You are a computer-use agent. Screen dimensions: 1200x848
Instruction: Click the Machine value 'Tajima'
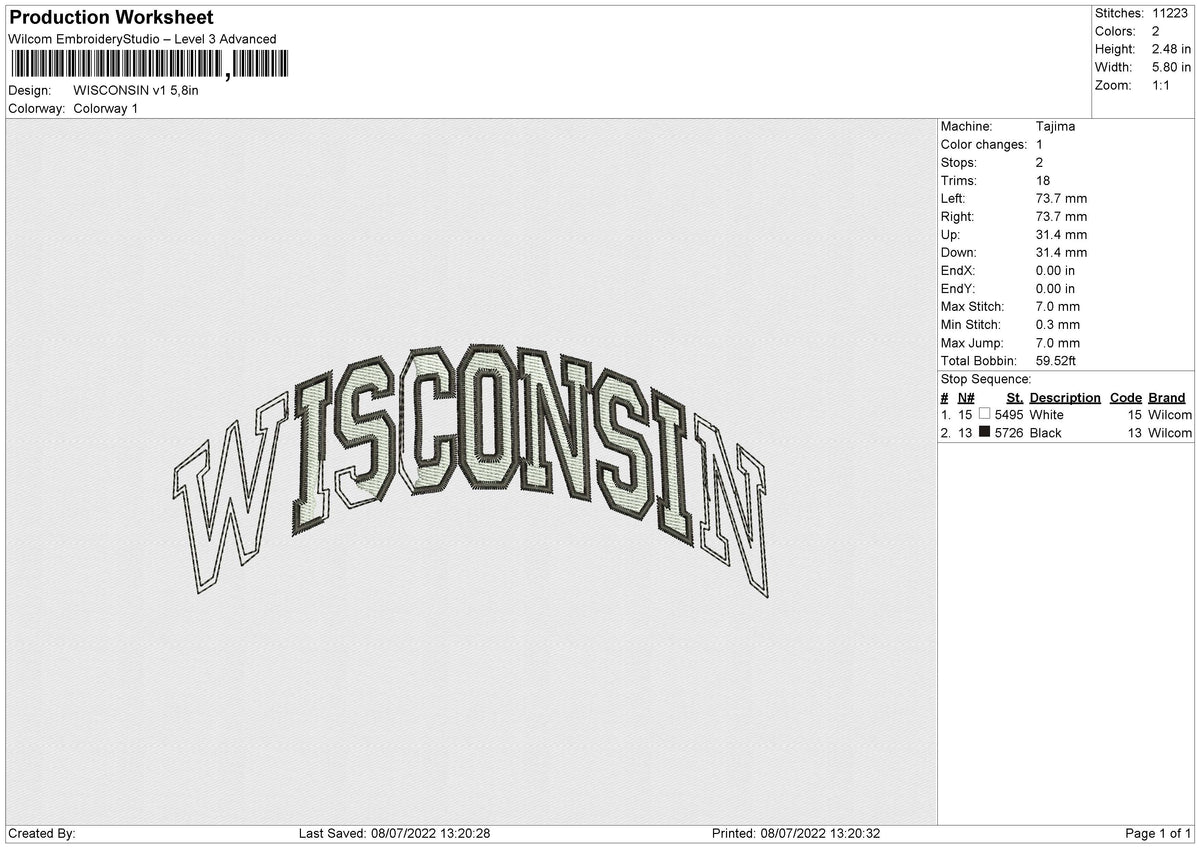click(x=1056, y=127)
